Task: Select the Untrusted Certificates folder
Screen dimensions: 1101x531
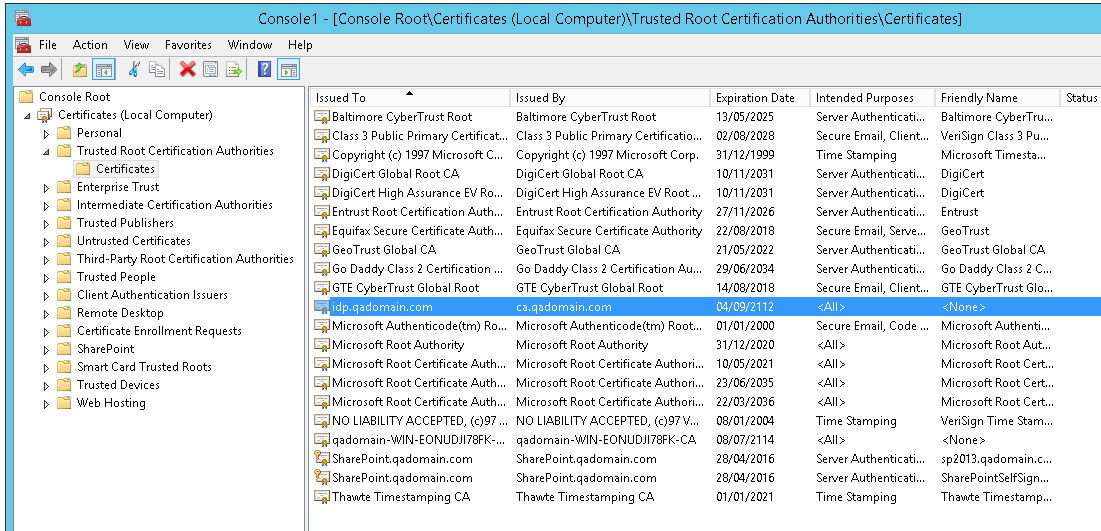Action: coord(133,241)
